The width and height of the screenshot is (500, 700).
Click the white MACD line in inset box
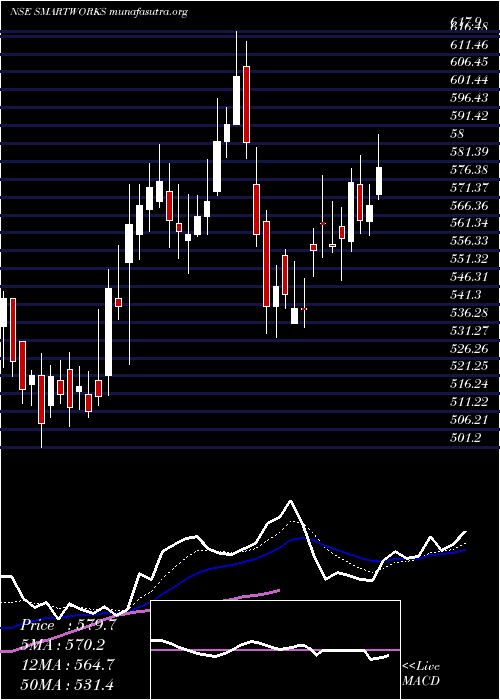click(x=270, y=648)
